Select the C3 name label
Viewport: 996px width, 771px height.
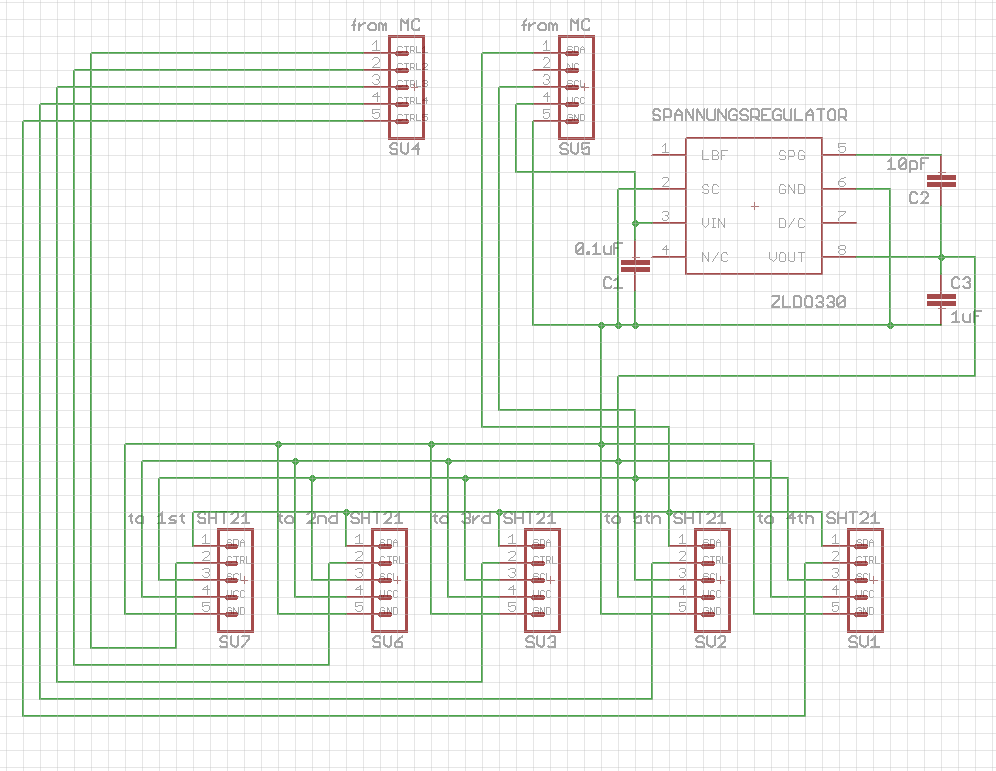pyautogui.click(x=960, y=283)
